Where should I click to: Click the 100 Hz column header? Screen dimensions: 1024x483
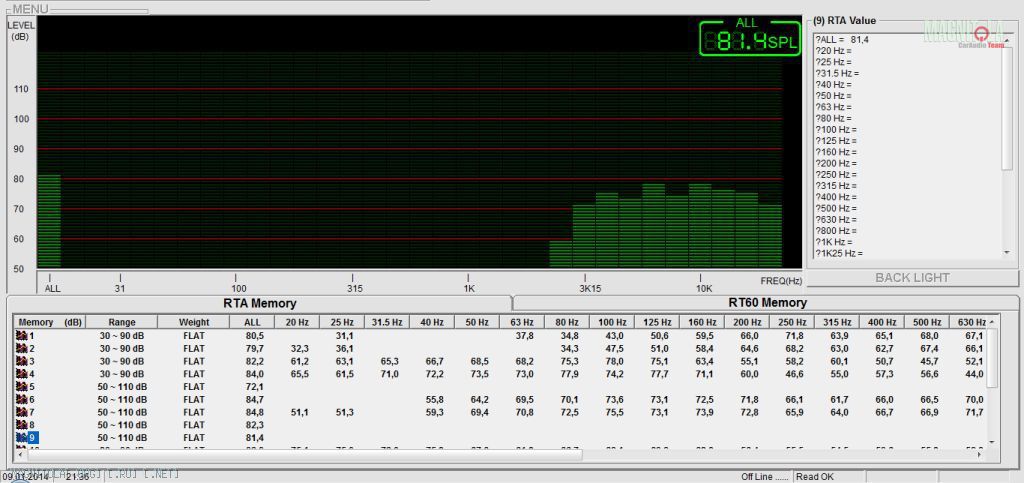coord(612,322)
